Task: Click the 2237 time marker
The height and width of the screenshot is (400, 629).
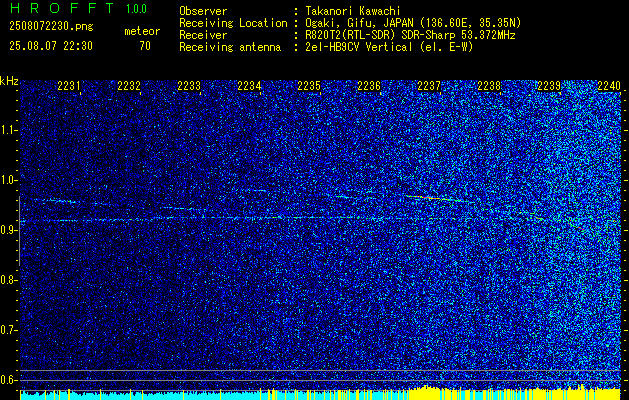Action: point(429,86)
